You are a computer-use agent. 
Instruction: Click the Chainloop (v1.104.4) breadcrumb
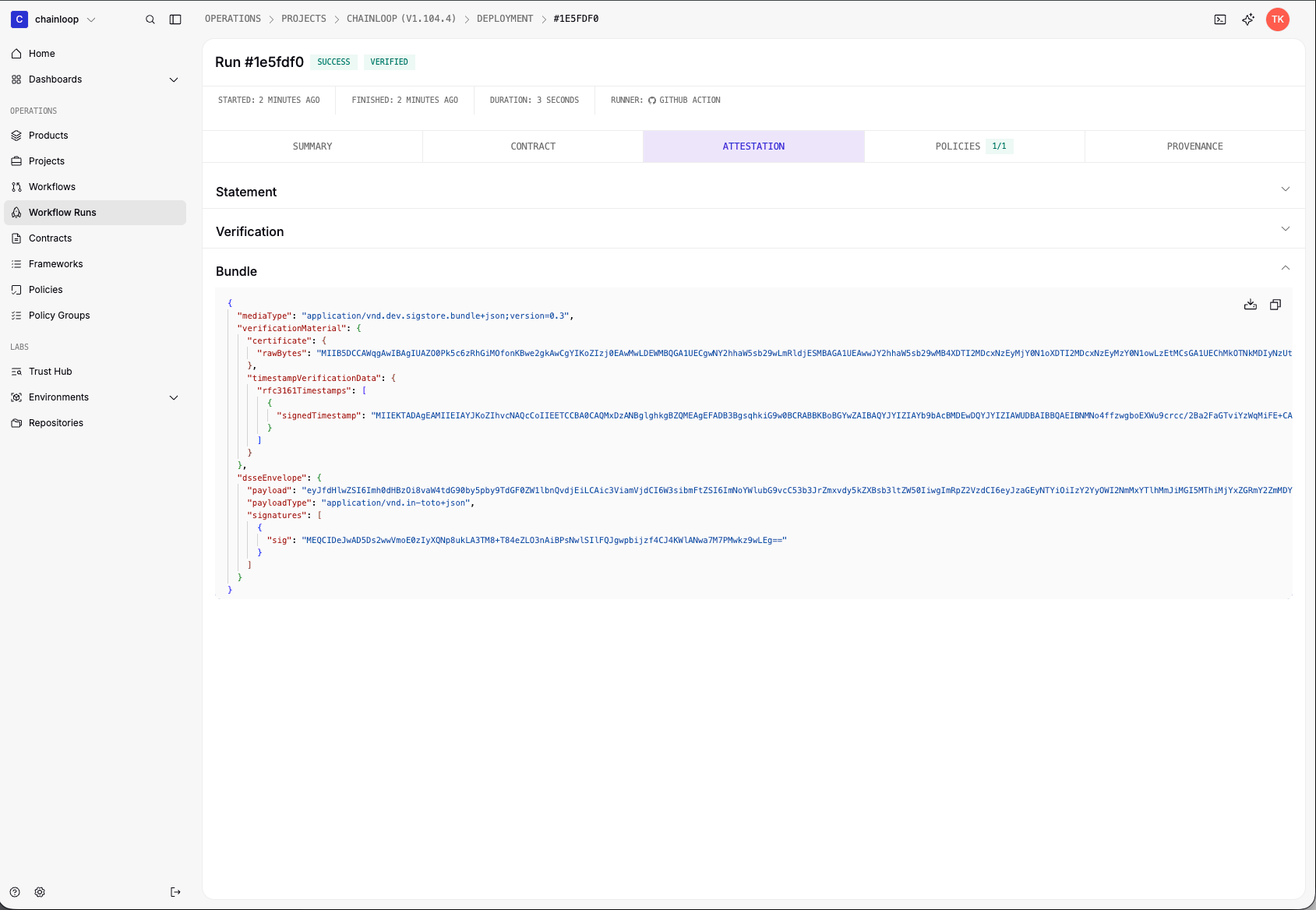401,19
